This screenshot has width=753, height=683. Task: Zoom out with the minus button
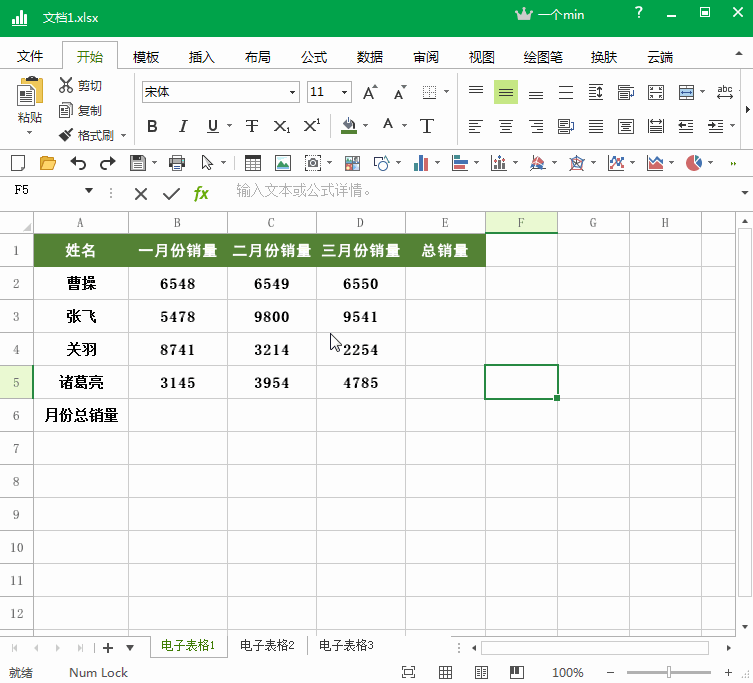[610, 672]
